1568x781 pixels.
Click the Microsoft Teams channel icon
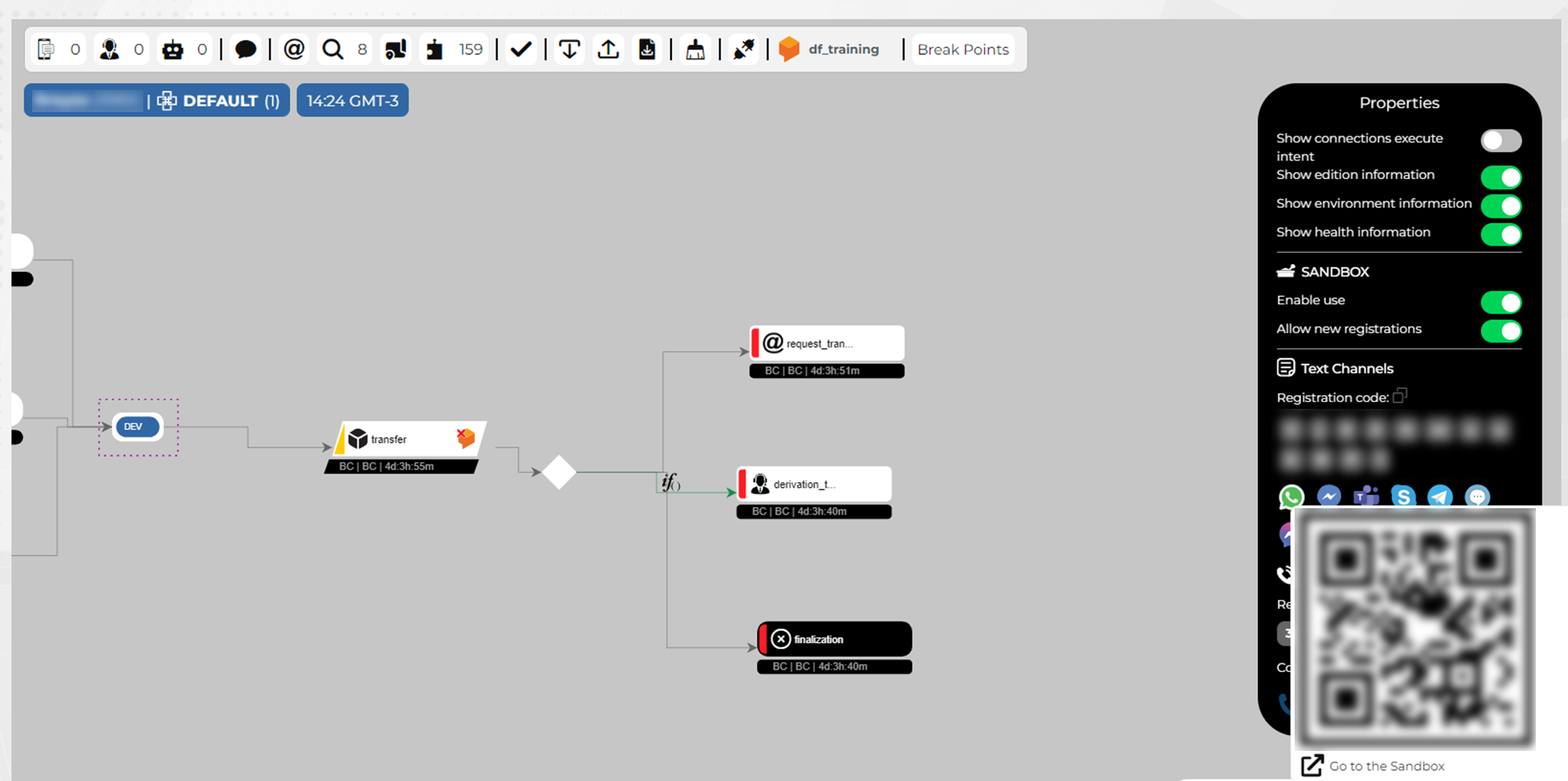click(x=1366, y=497)
